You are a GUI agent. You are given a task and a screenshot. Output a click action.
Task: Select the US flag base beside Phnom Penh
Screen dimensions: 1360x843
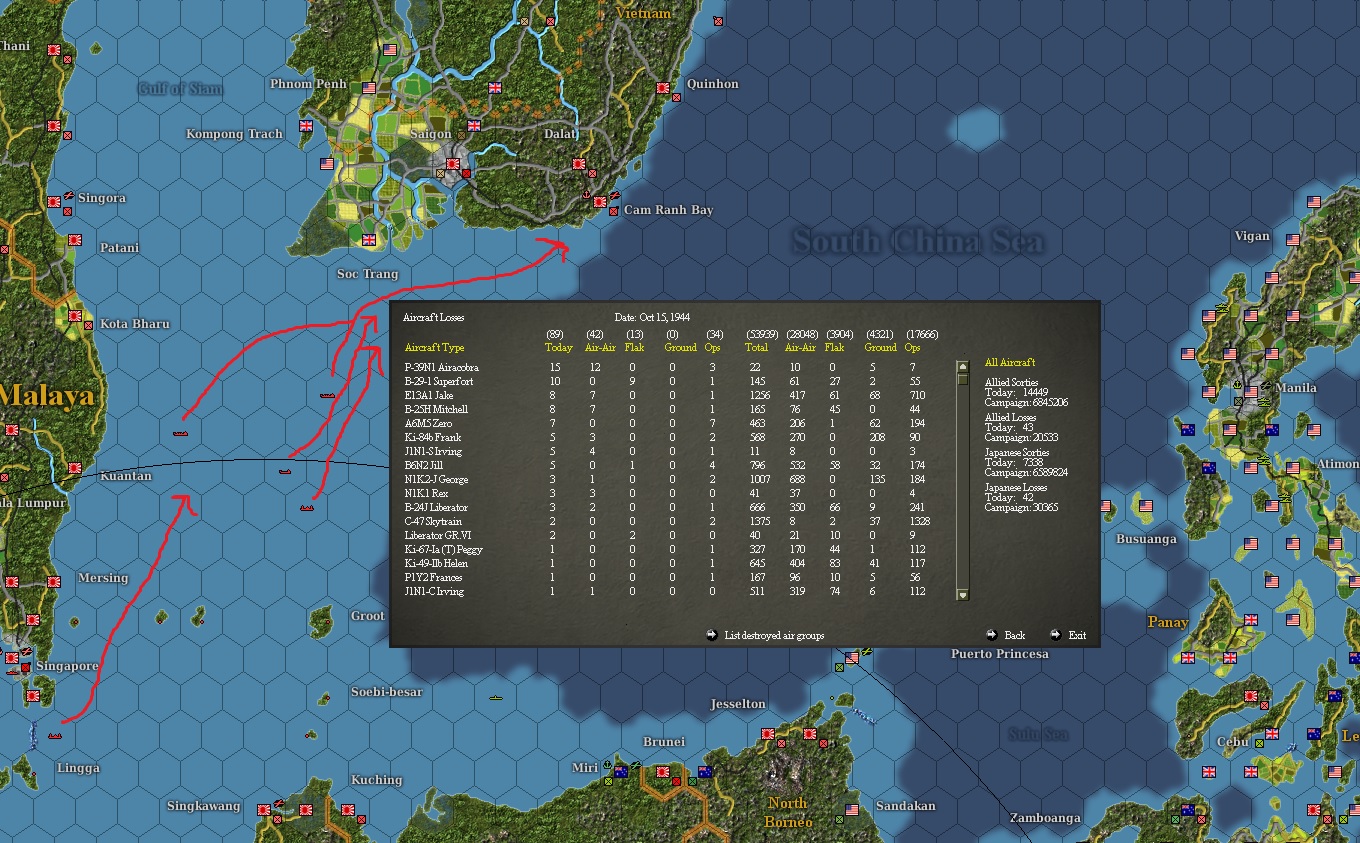coord(368,88)
